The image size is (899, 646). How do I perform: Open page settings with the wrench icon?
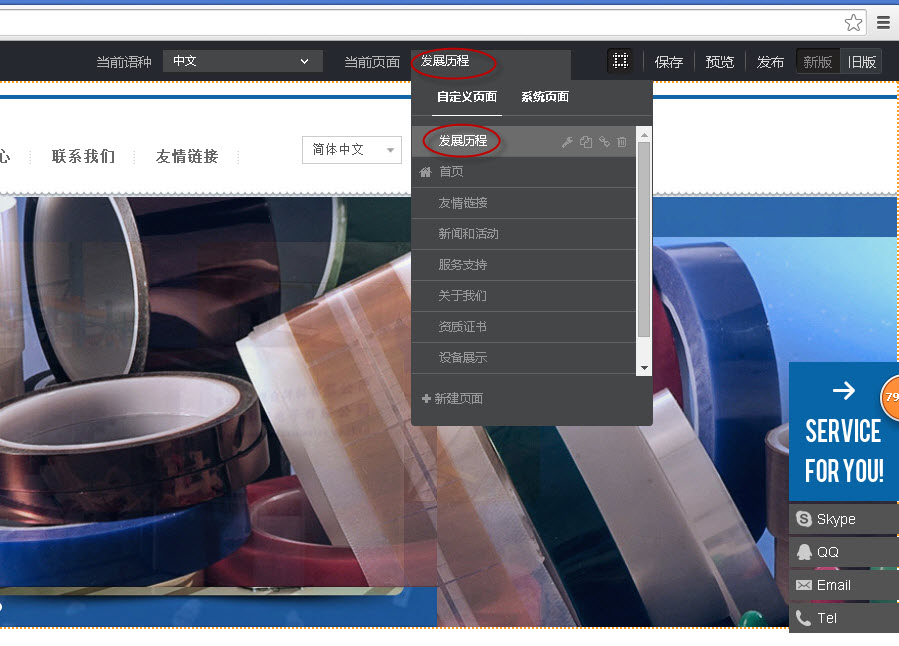pyautogui.click(x=567, y=142)
